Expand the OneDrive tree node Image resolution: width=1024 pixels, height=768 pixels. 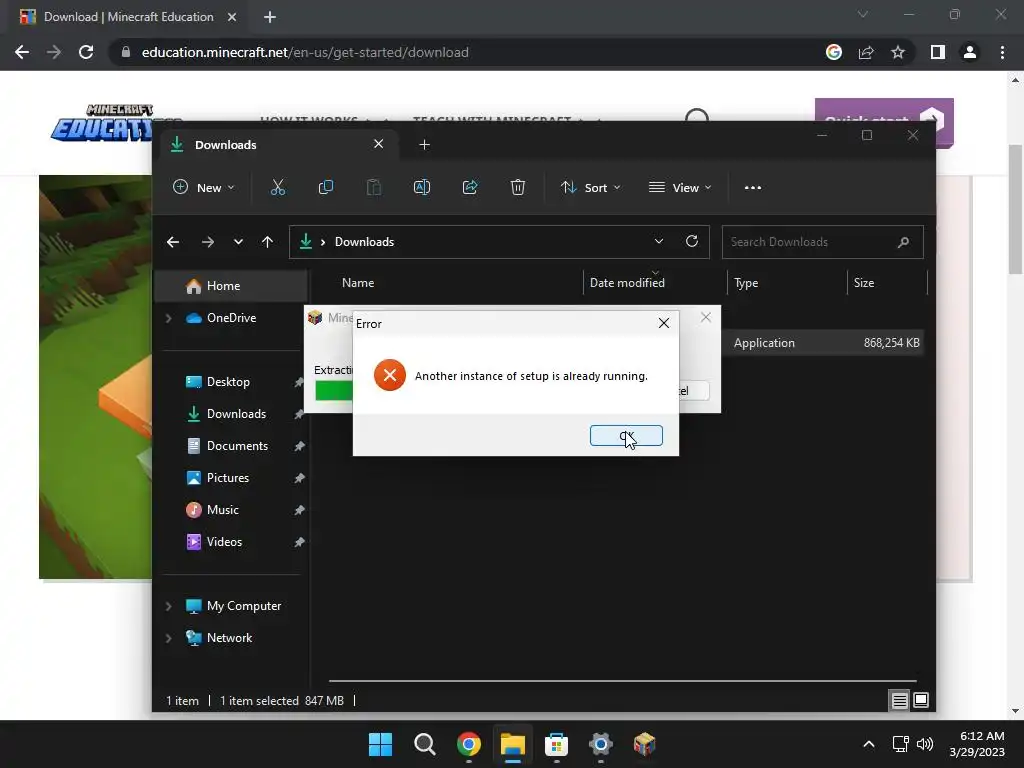click(x=168, y=318)
